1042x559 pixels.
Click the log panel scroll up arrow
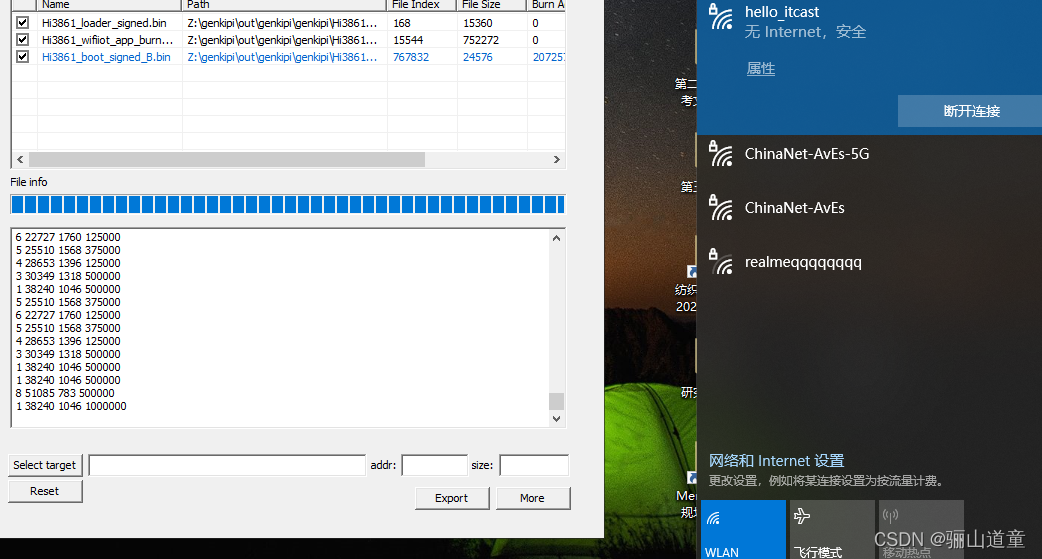click(557, 238)
